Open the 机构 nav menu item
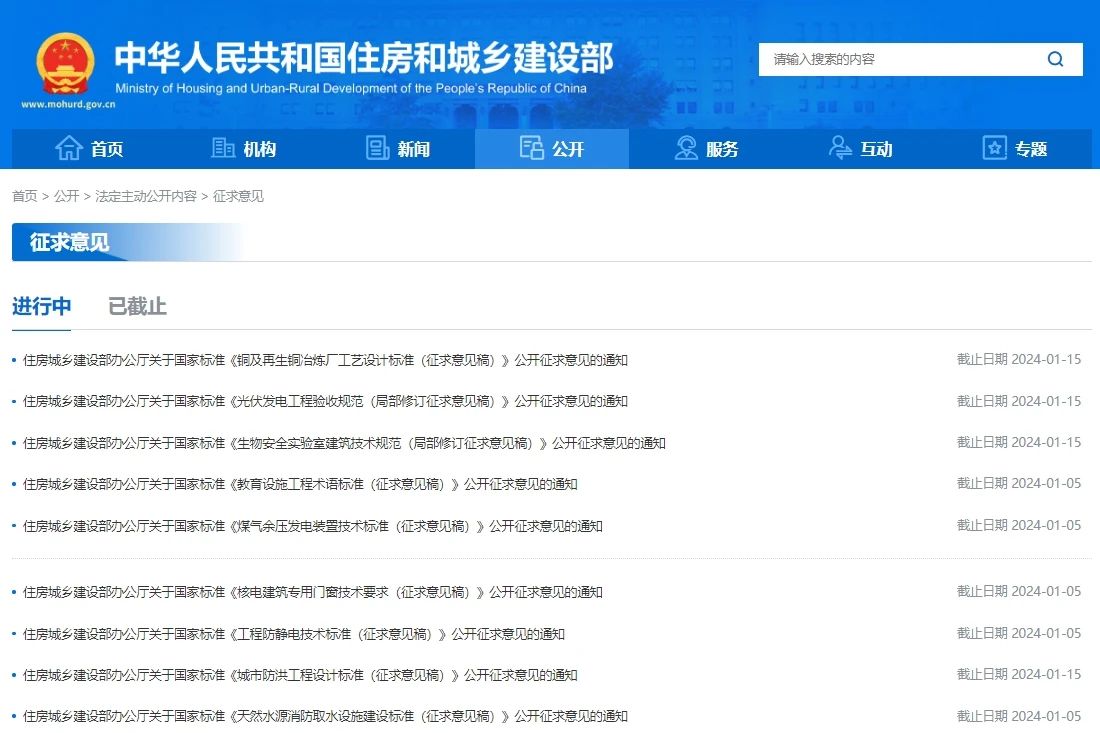Image resolution: width=1100 pixels, height=733 pixels. point(243,149)
